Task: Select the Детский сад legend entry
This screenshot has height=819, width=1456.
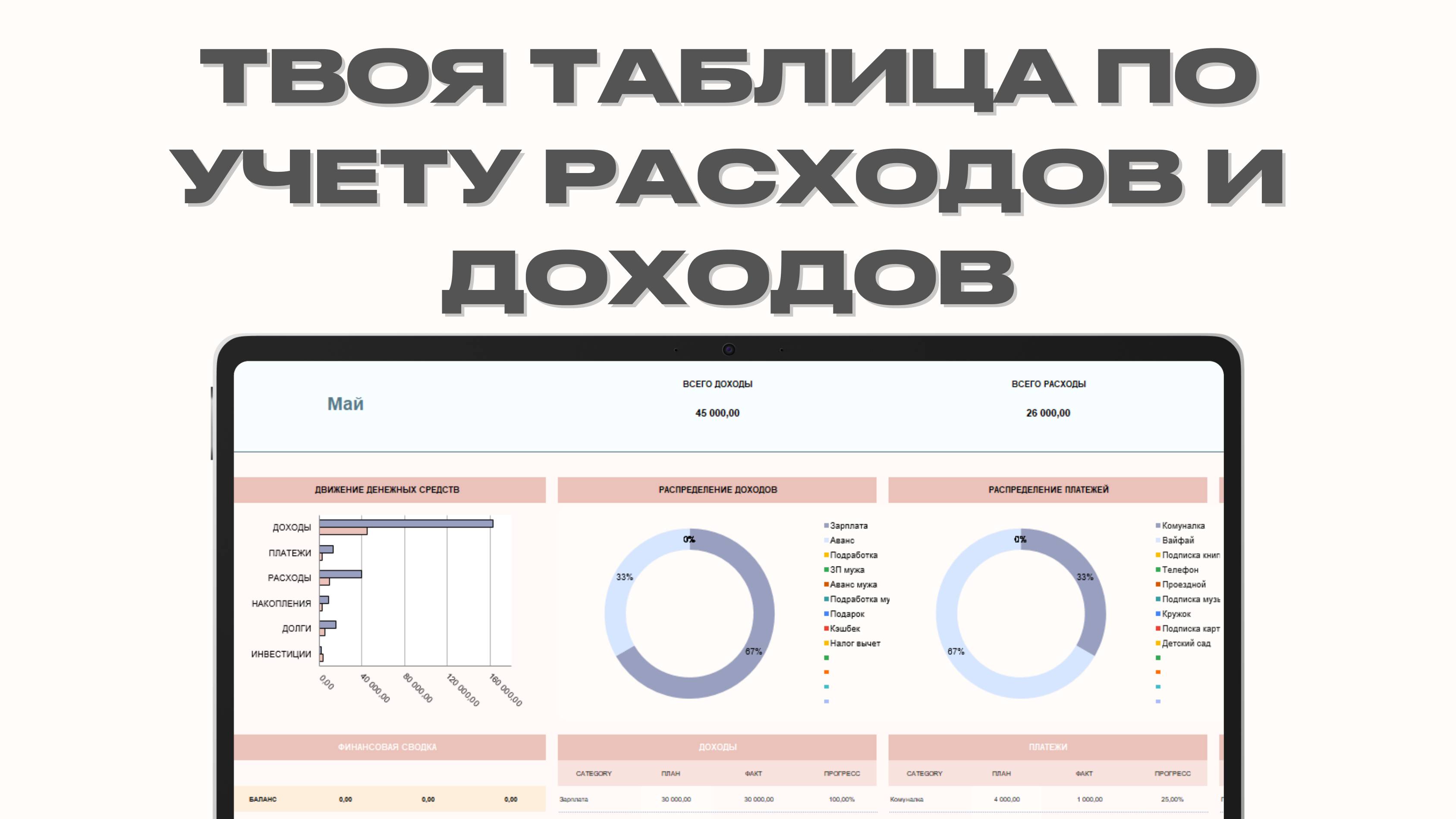Action: pyautogui.click(x=1186, y=643)
